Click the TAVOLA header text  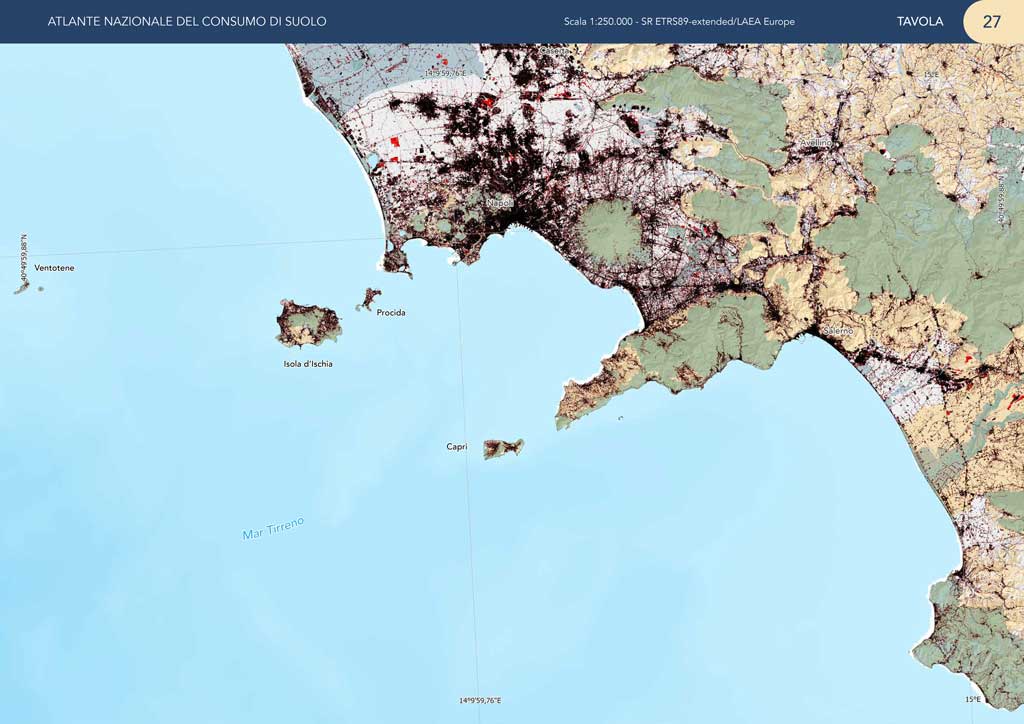click(x=919, y=21)
